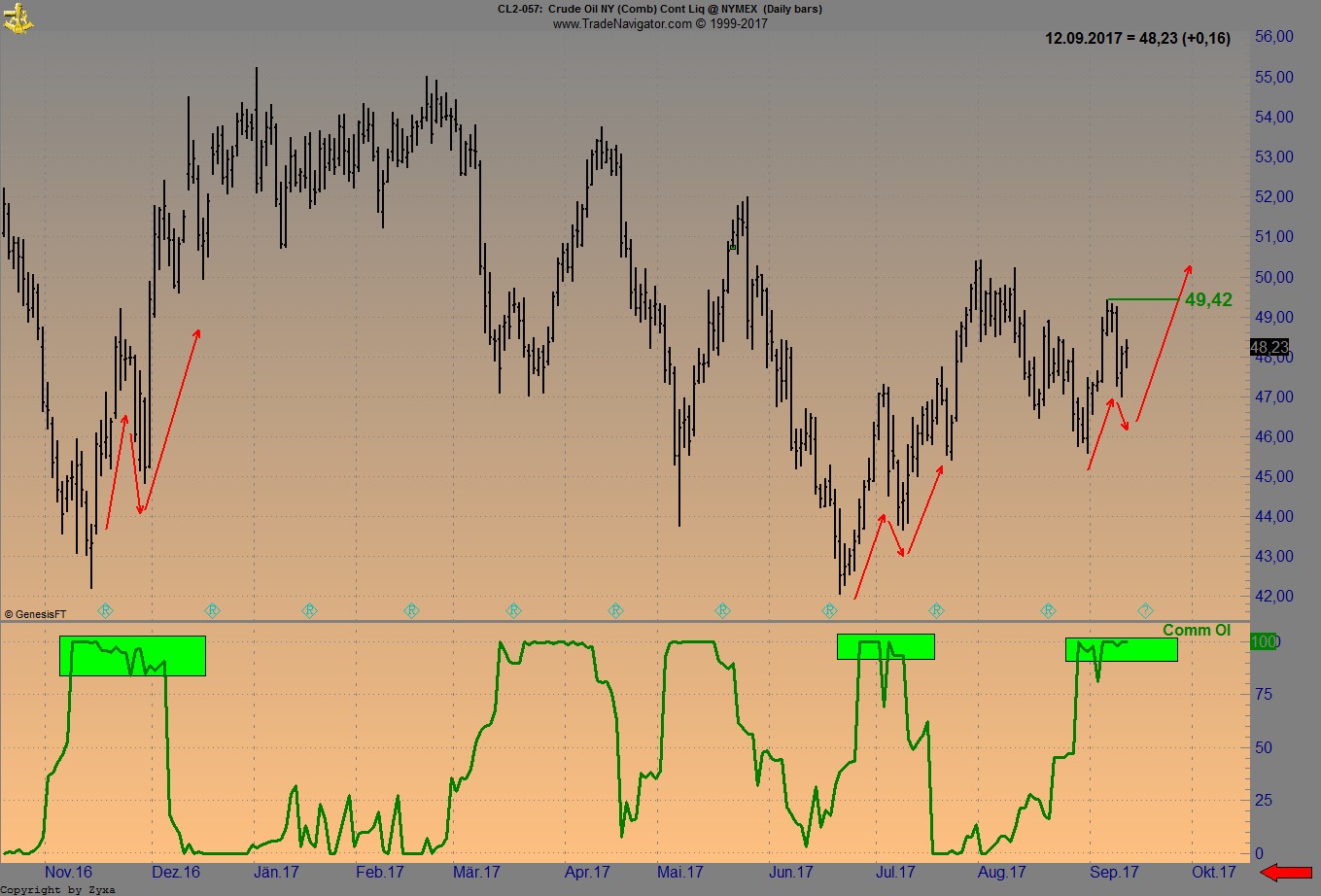The width and height of the screenshot is (1321, 896).
Task: Toggle the green 49,42 target line
Action: pos(1145,299)
